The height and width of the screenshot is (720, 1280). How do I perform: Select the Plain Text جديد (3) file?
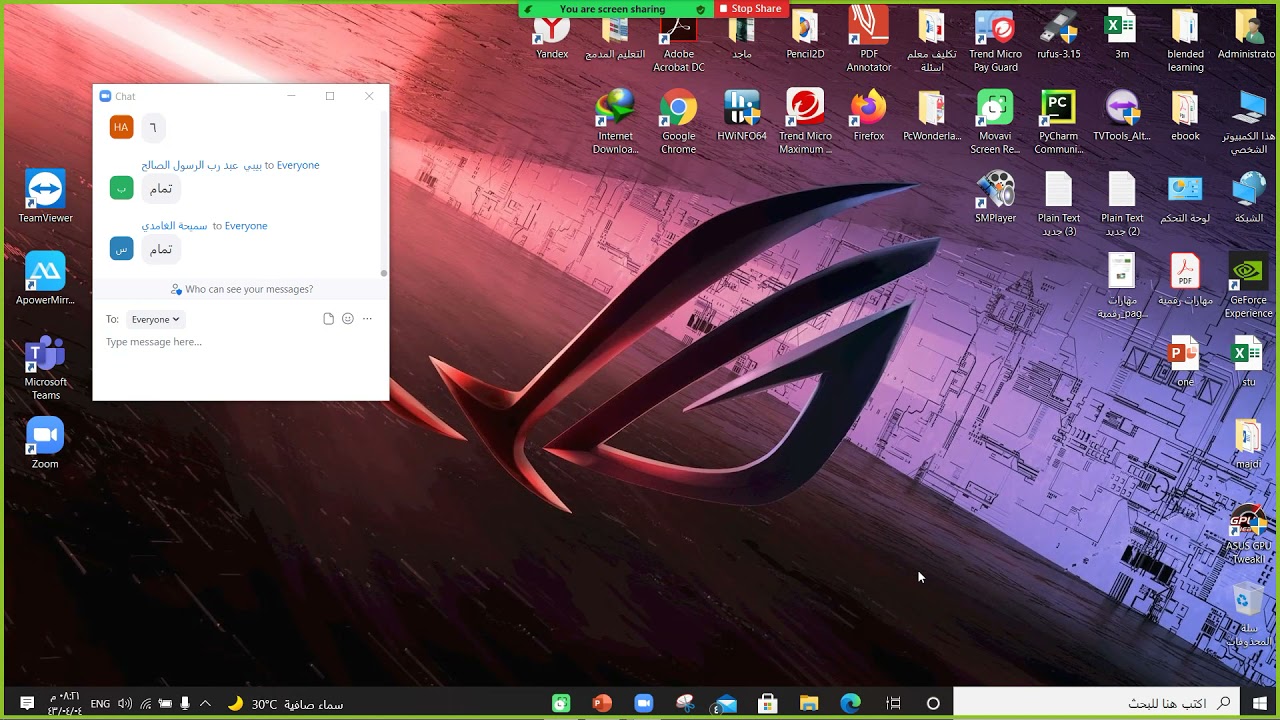click(x=1058, y=204)
